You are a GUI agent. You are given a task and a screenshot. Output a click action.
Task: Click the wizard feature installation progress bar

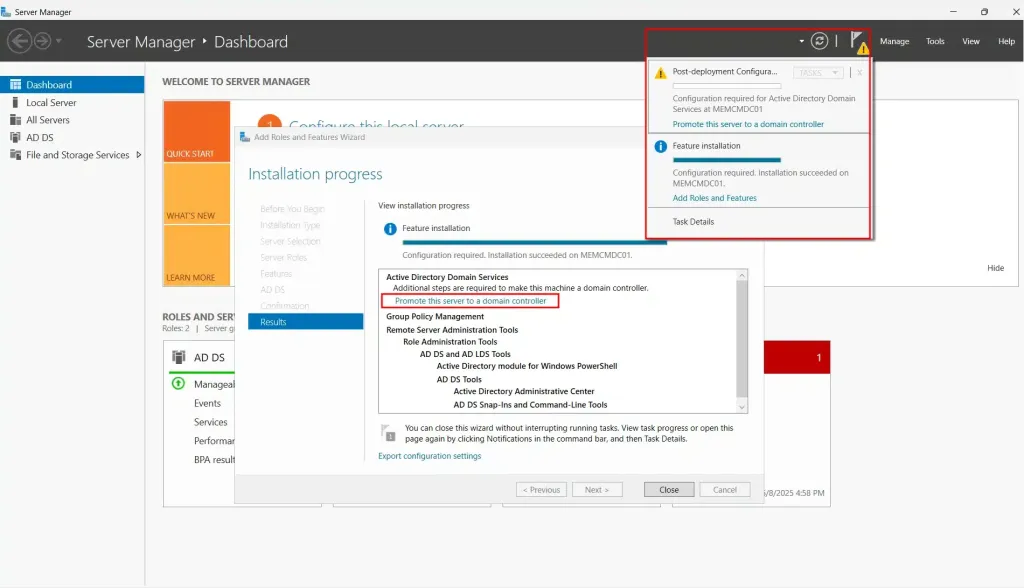pos(534,242)
